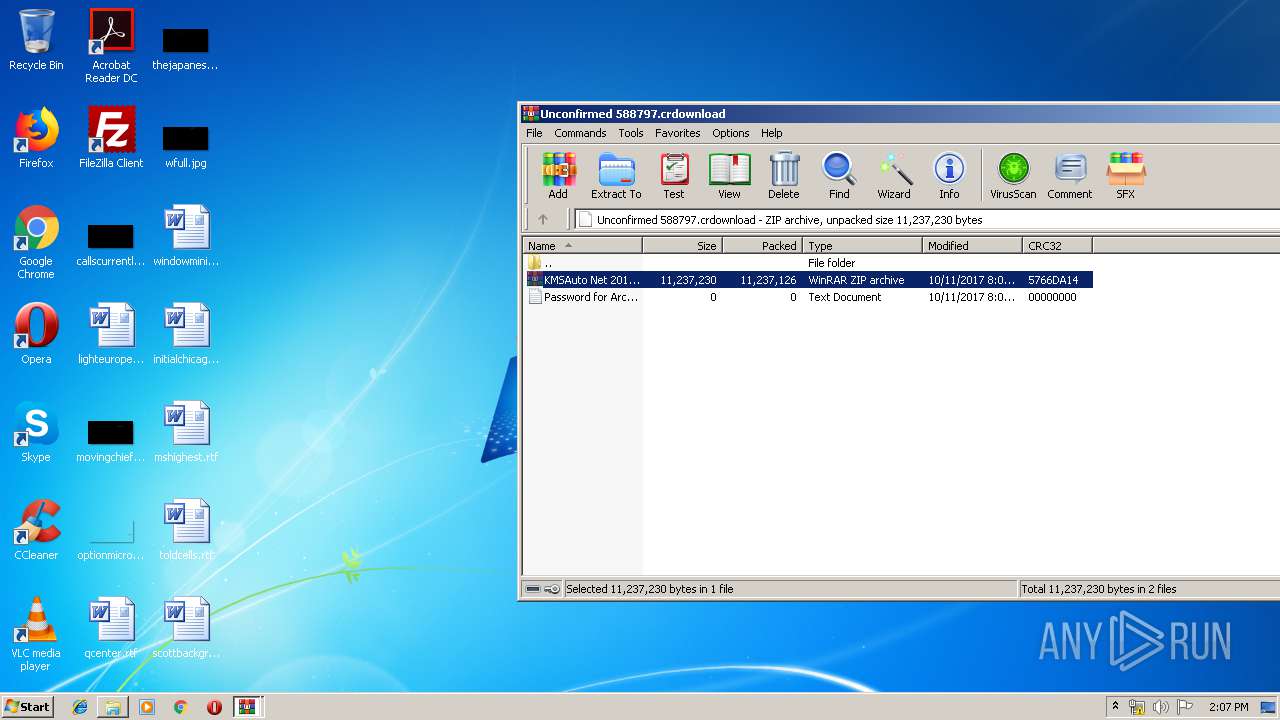Open Recycle Bin on desktop

point(36,40)
